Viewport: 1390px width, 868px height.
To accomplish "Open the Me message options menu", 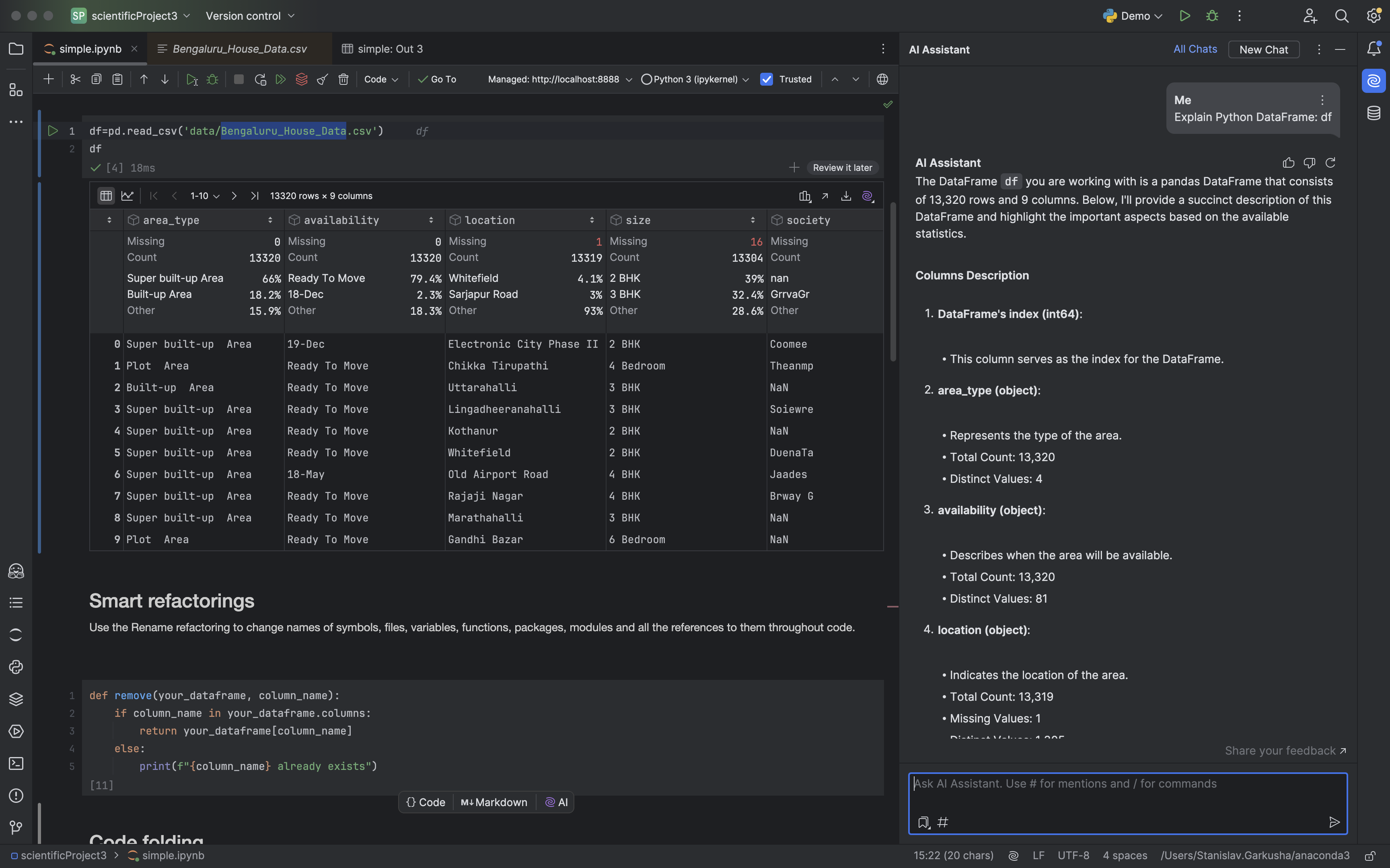I will 1322,100.
